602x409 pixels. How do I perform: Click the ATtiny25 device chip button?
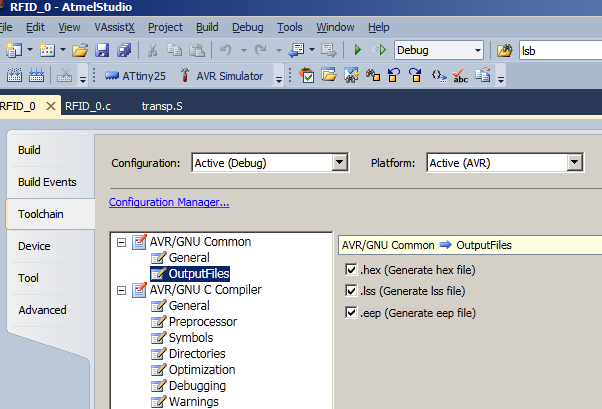pos(135,76)
